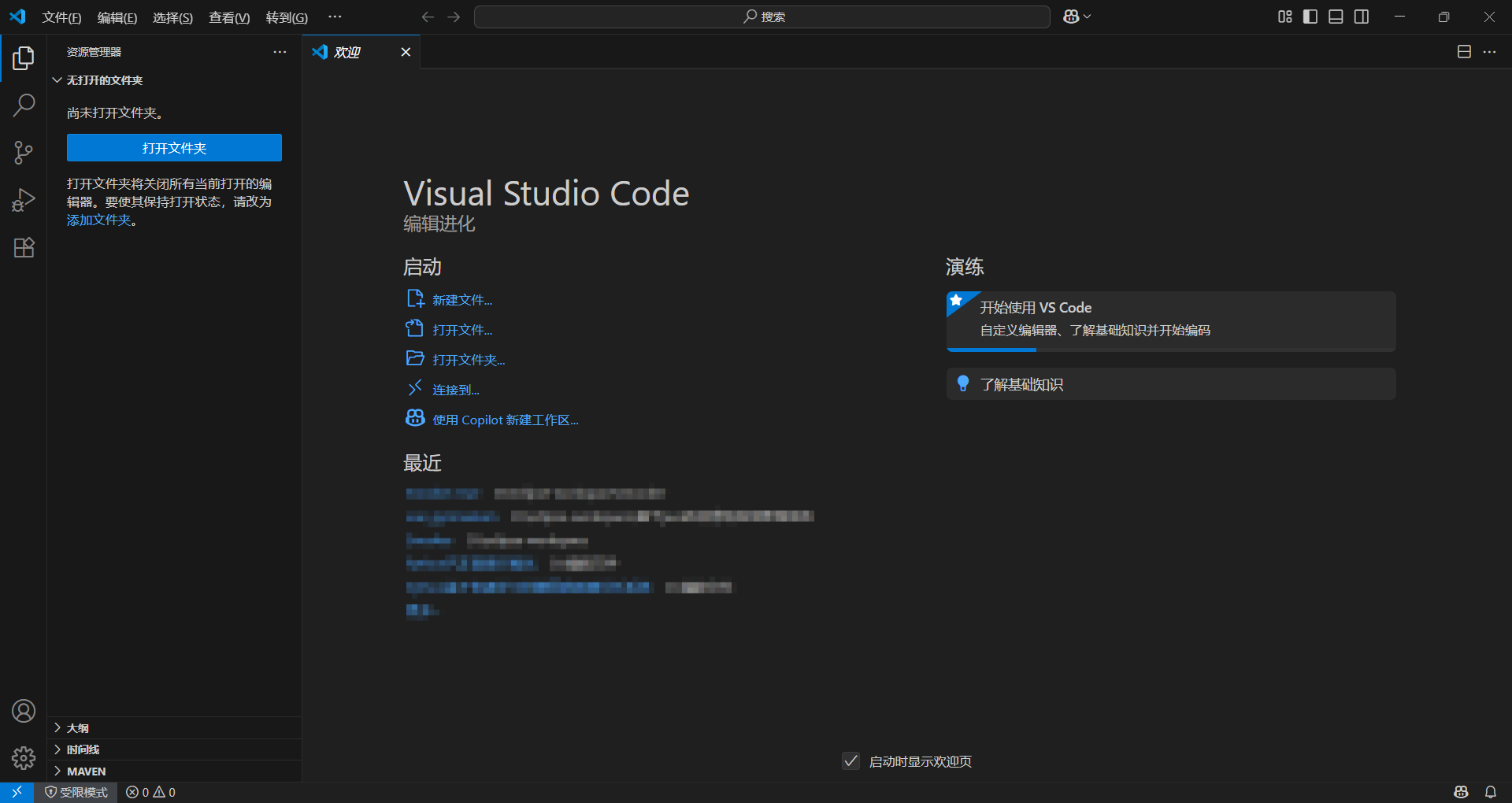This screenshot has width=1512, height=803.
Task: Open the Explorer sidebar icon
Action: pos(23,57)
